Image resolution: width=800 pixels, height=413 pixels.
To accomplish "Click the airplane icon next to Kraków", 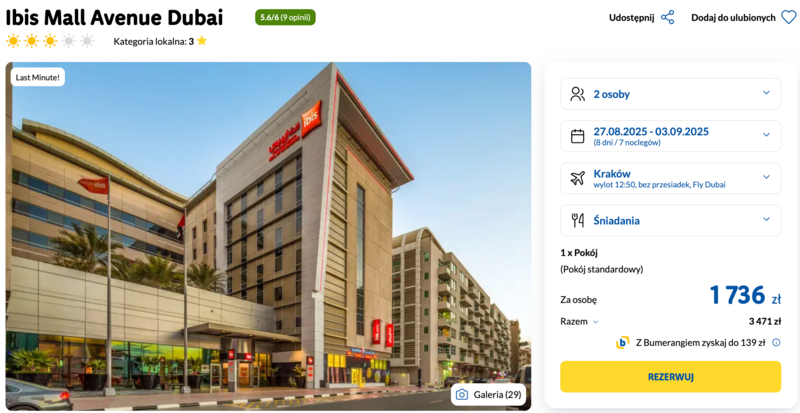I will [578, 178].
